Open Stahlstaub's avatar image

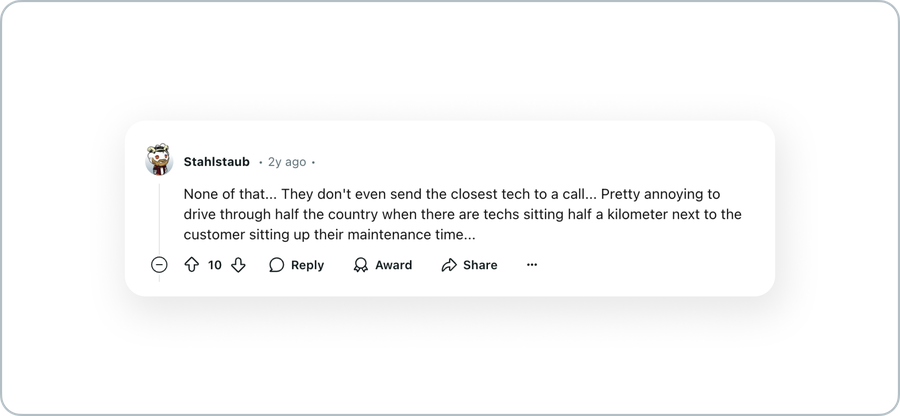[x=159, y=160]
